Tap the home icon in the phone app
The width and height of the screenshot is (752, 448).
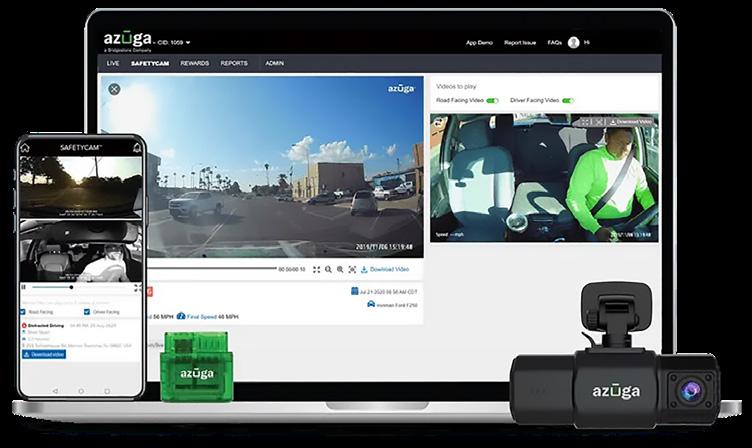pyautogui.click(x=25, y=147)
